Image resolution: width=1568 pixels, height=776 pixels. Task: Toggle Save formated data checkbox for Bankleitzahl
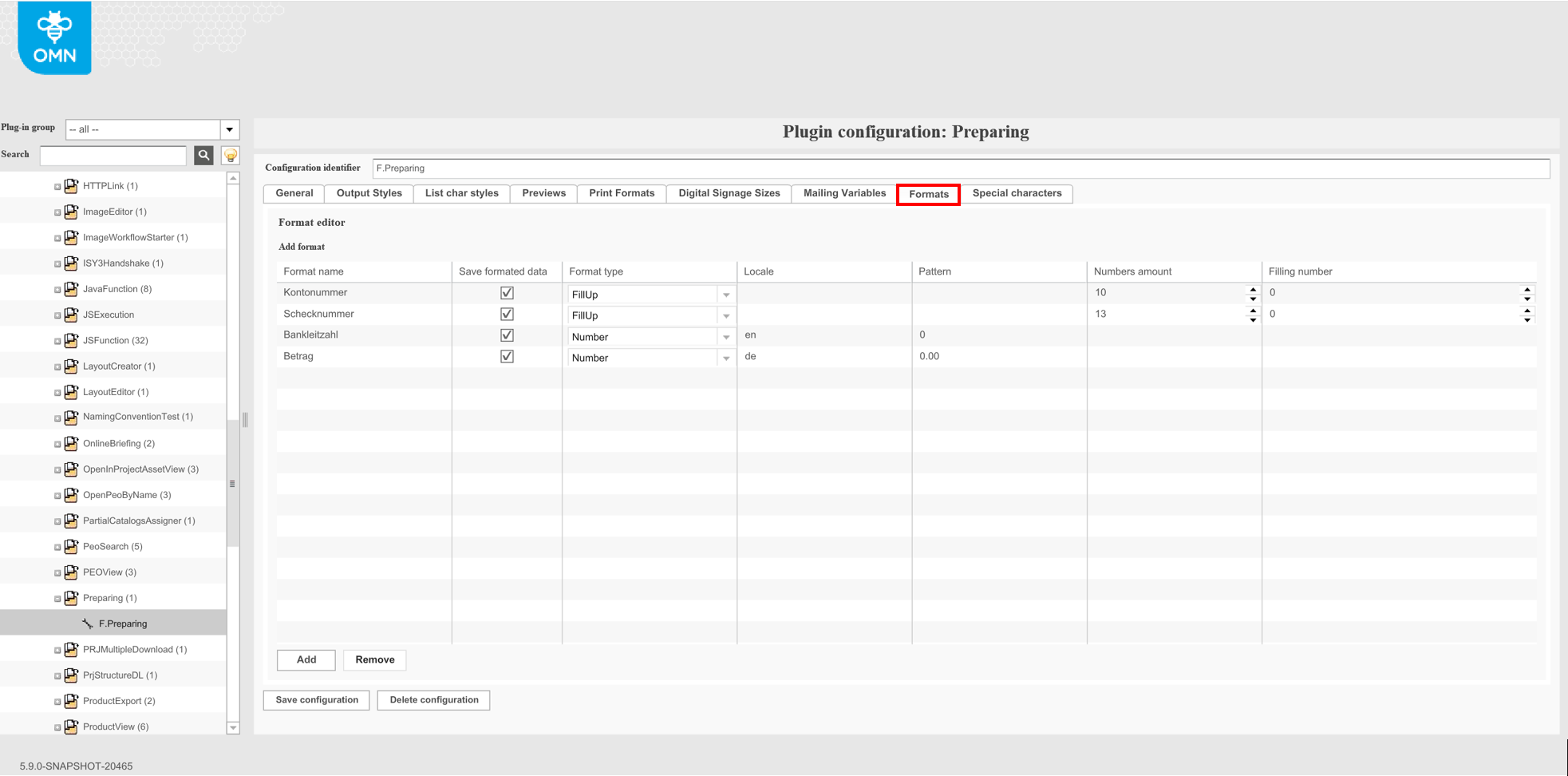507,335
